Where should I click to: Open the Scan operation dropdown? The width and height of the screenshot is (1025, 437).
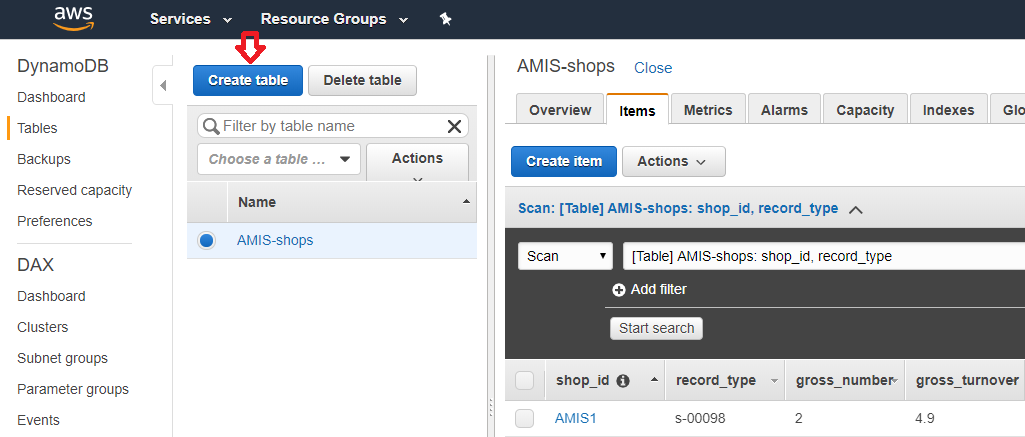(x=565, y=256)
